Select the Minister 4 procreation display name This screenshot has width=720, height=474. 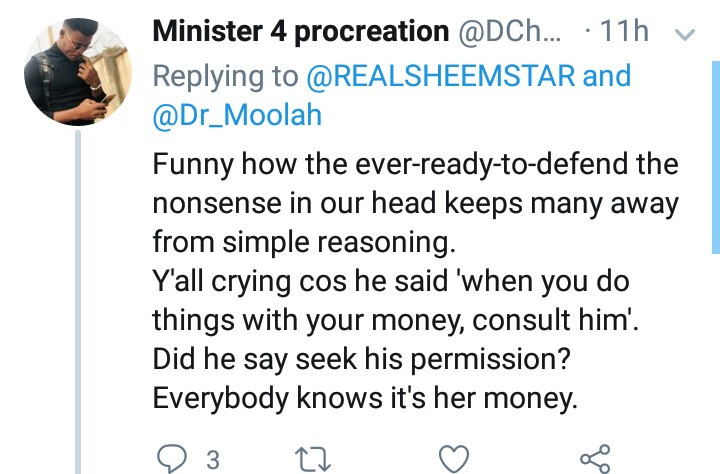pos(301,31)
